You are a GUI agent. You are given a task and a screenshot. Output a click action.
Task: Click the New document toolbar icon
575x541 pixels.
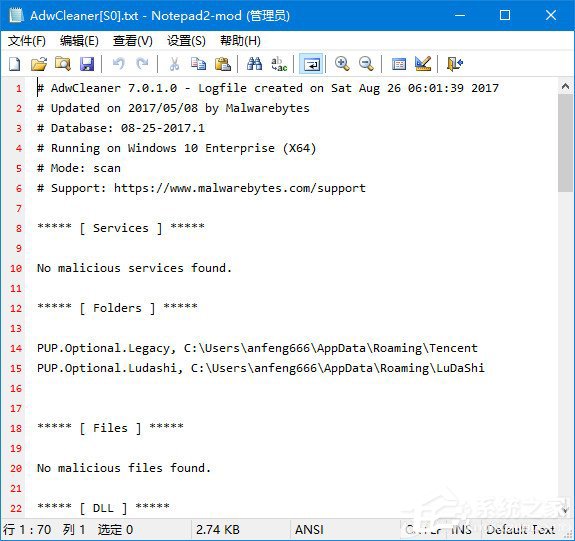coord(15,64)
